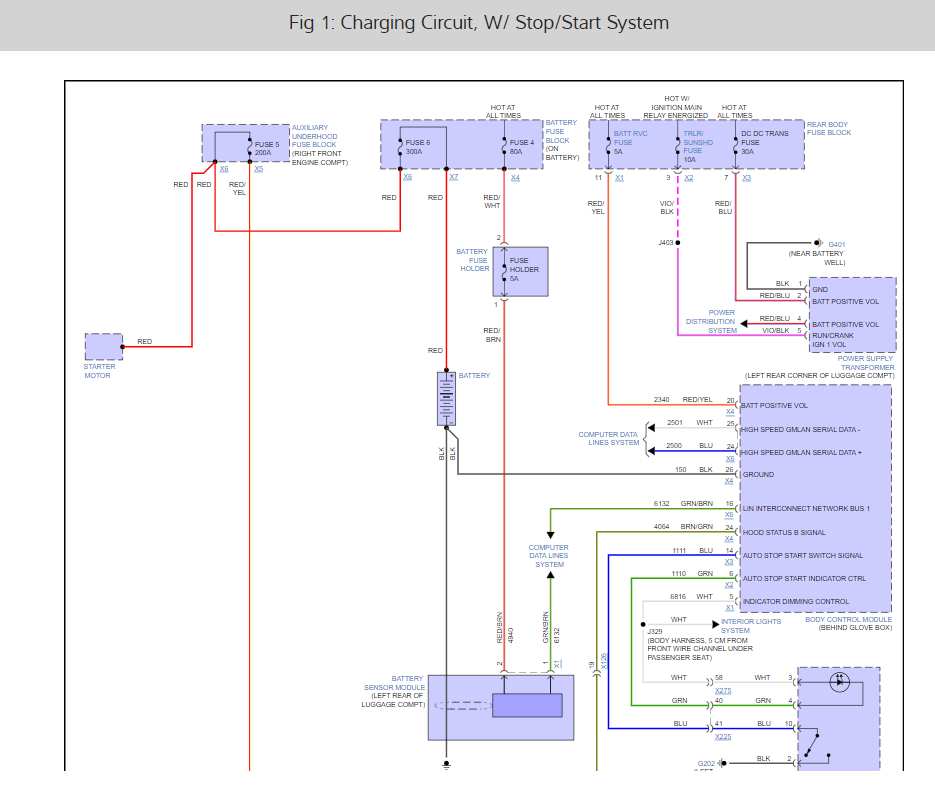Click X1 link under BATT RVC fuse
935x810 pixels.
point(620,178)
